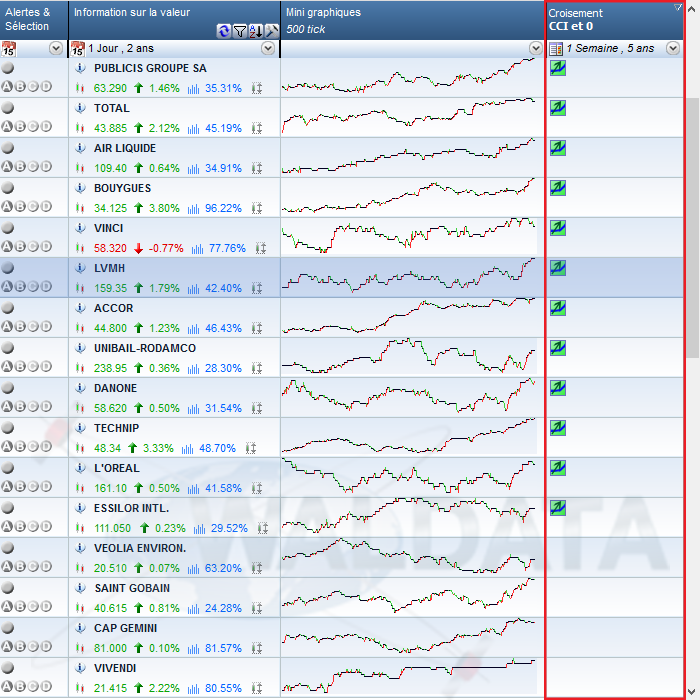Open the wrench settings tool

tap(271, 31)
